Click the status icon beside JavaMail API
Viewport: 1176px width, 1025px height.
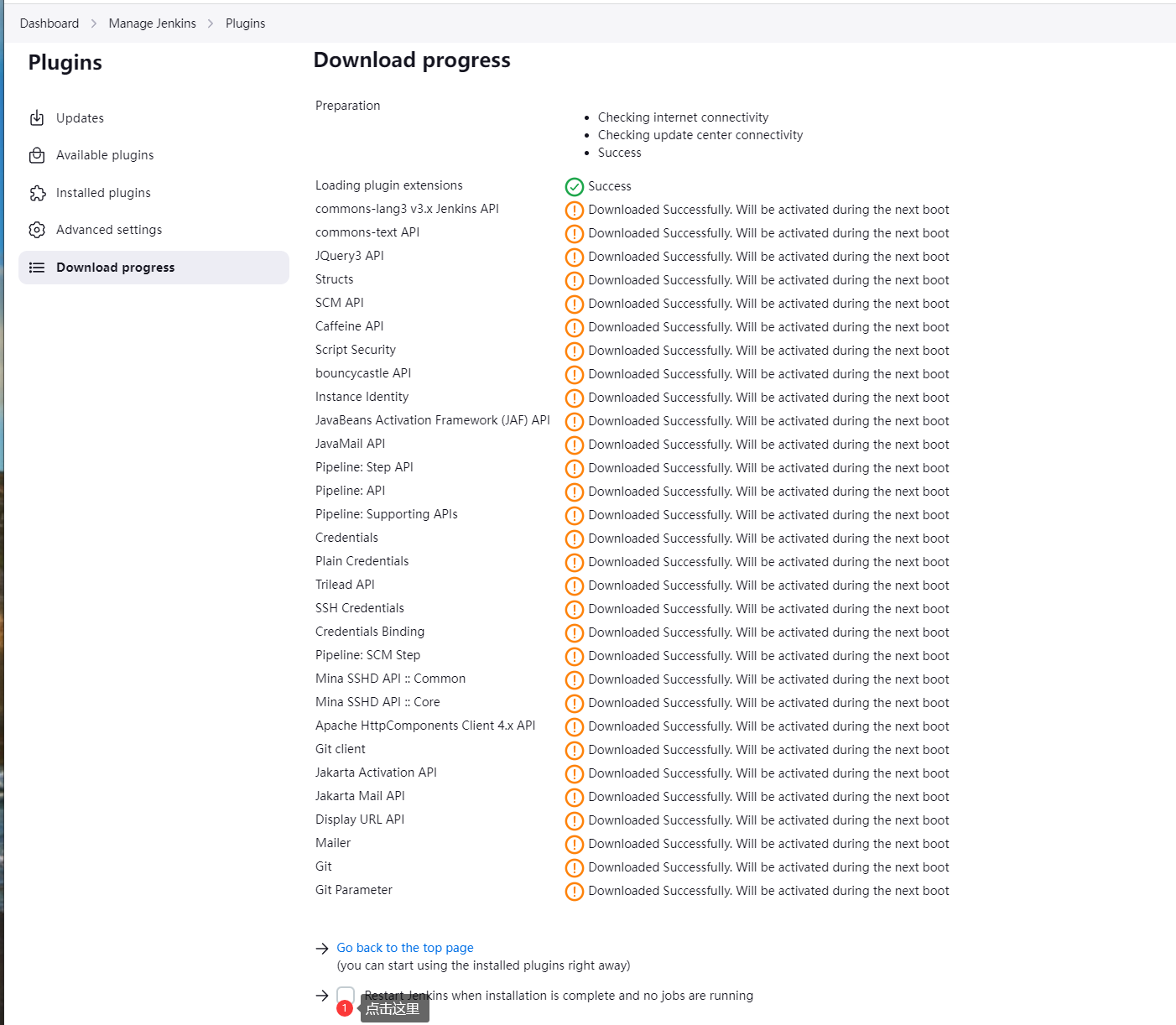pos(575,445)
